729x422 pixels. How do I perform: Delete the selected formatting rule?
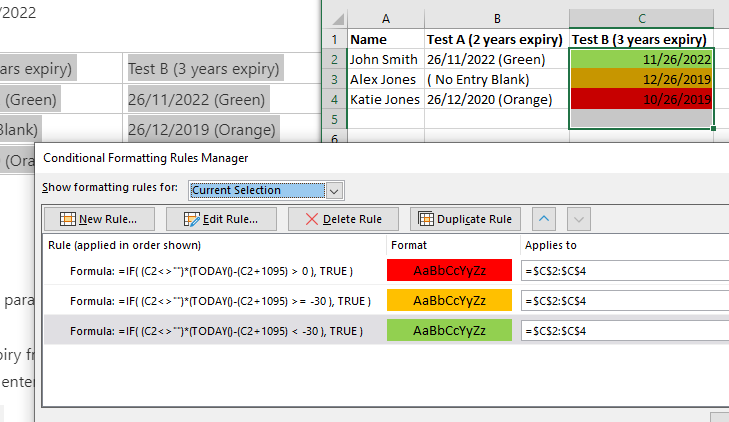[343, 219]
